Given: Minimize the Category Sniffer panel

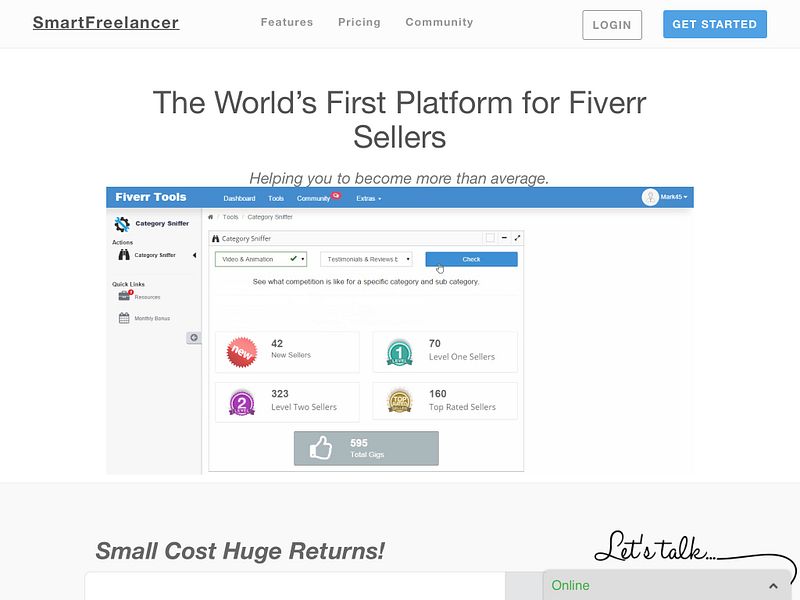Looking at the screenshot, I should tap(504, 238).
